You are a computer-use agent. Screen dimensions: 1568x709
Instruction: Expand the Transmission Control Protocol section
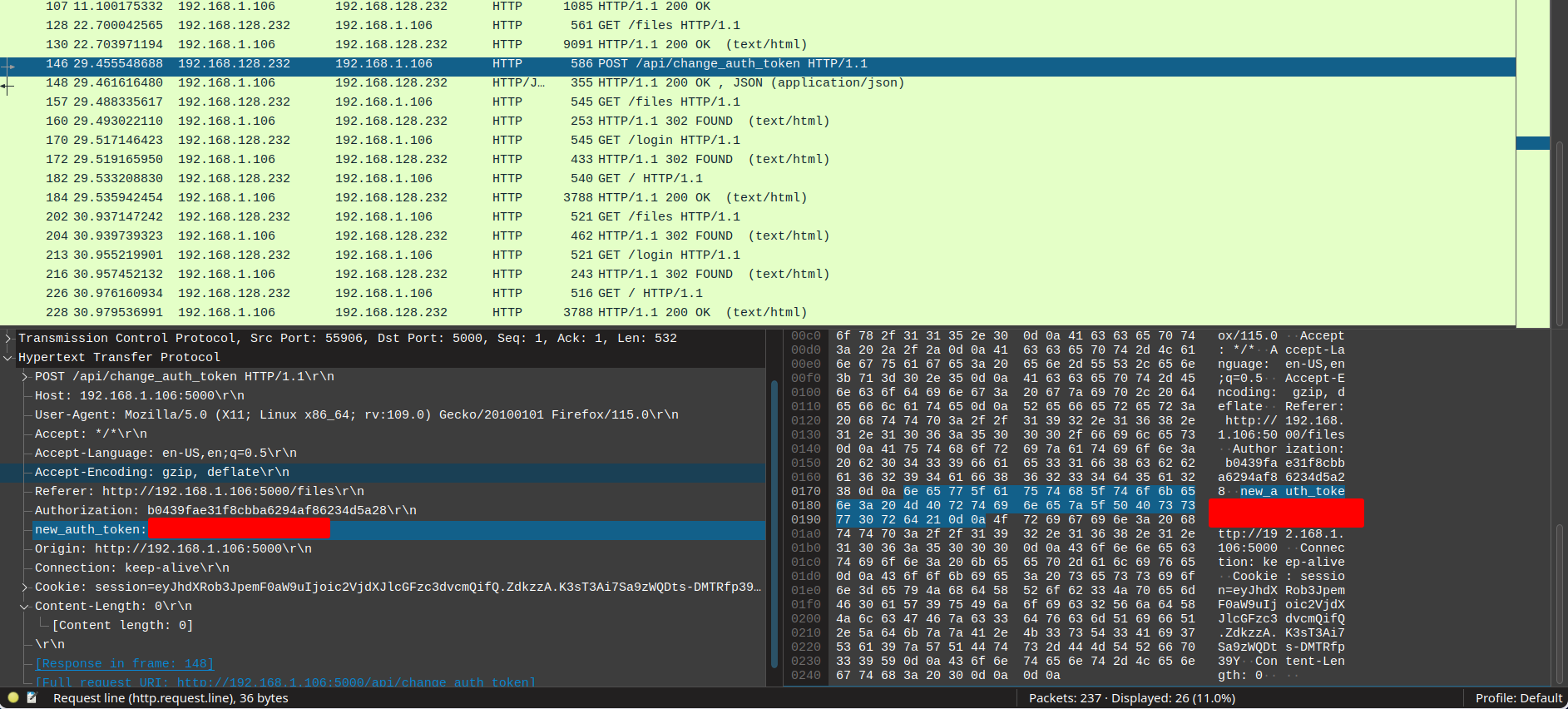coord(8,338)
